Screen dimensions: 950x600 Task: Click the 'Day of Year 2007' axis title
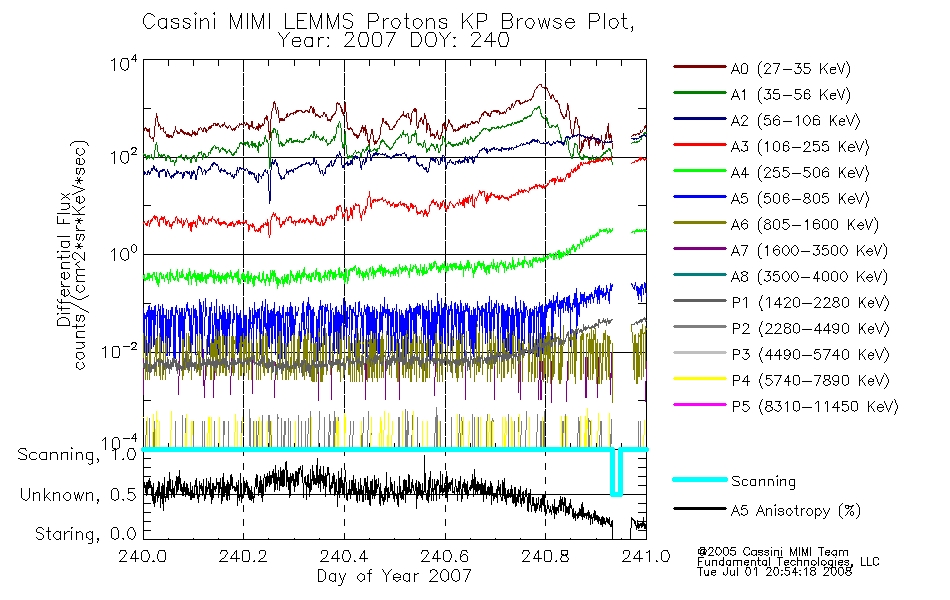pos(394,576)
